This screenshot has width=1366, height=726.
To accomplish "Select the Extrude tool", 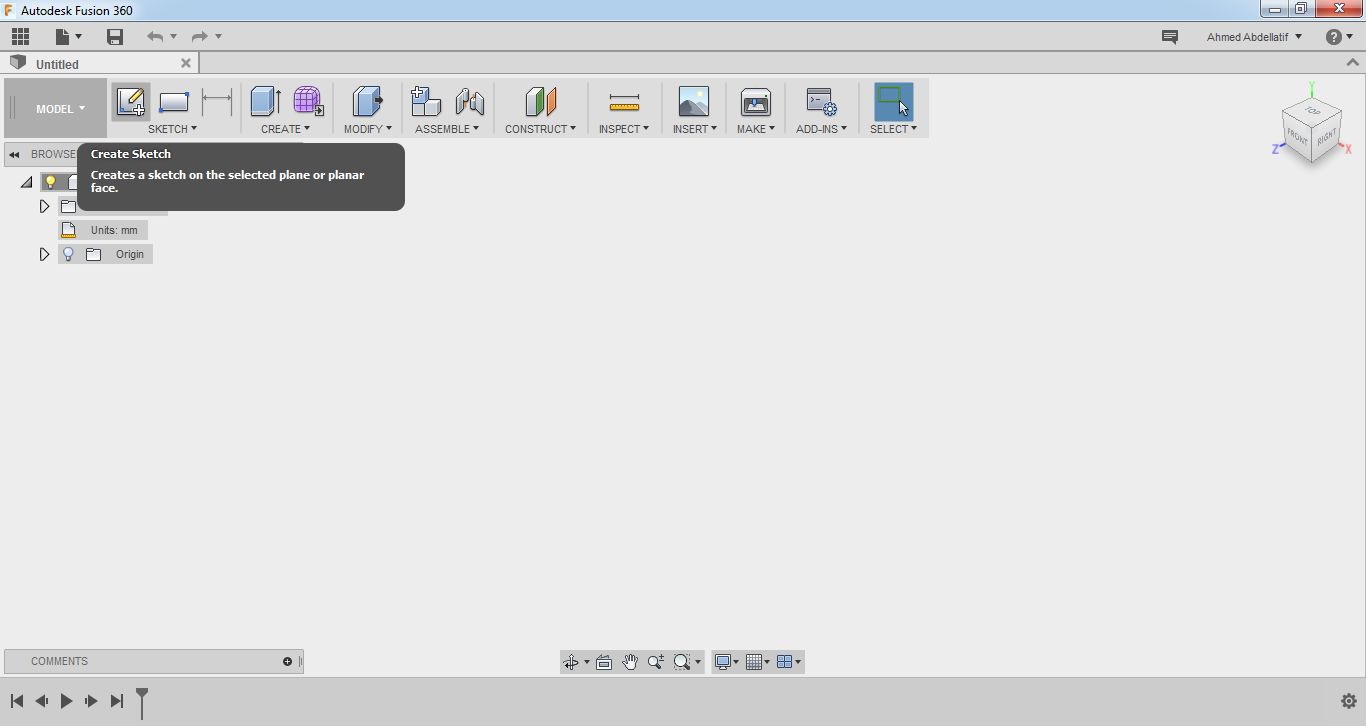I will (265, 101).
